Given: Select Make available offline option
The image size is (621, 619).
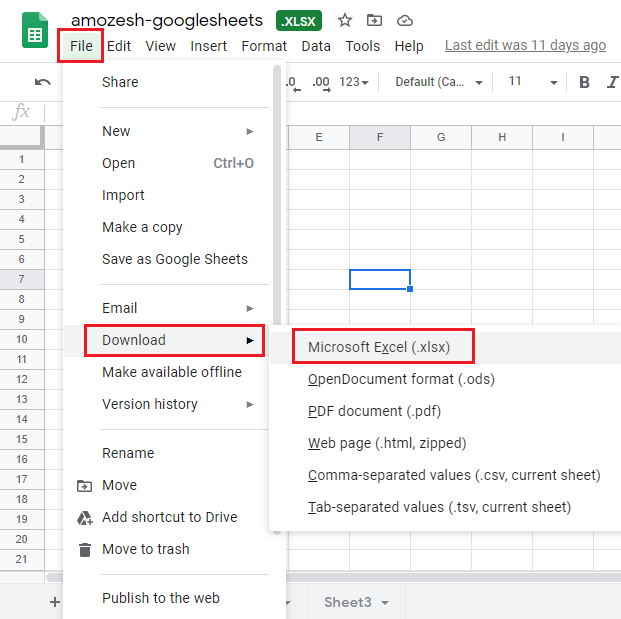Looking at the screenshot, I should tap(172, 372).
